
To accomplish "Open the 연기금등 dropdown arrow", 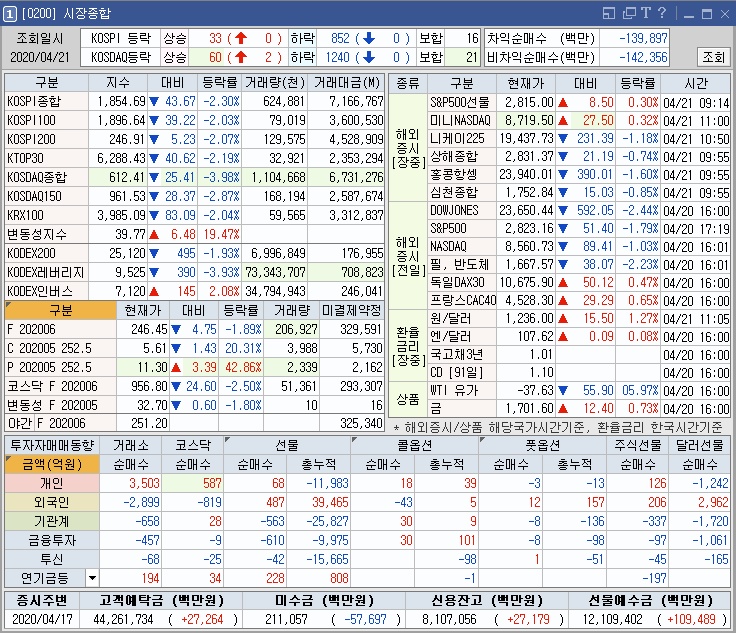I will [92, 578].
